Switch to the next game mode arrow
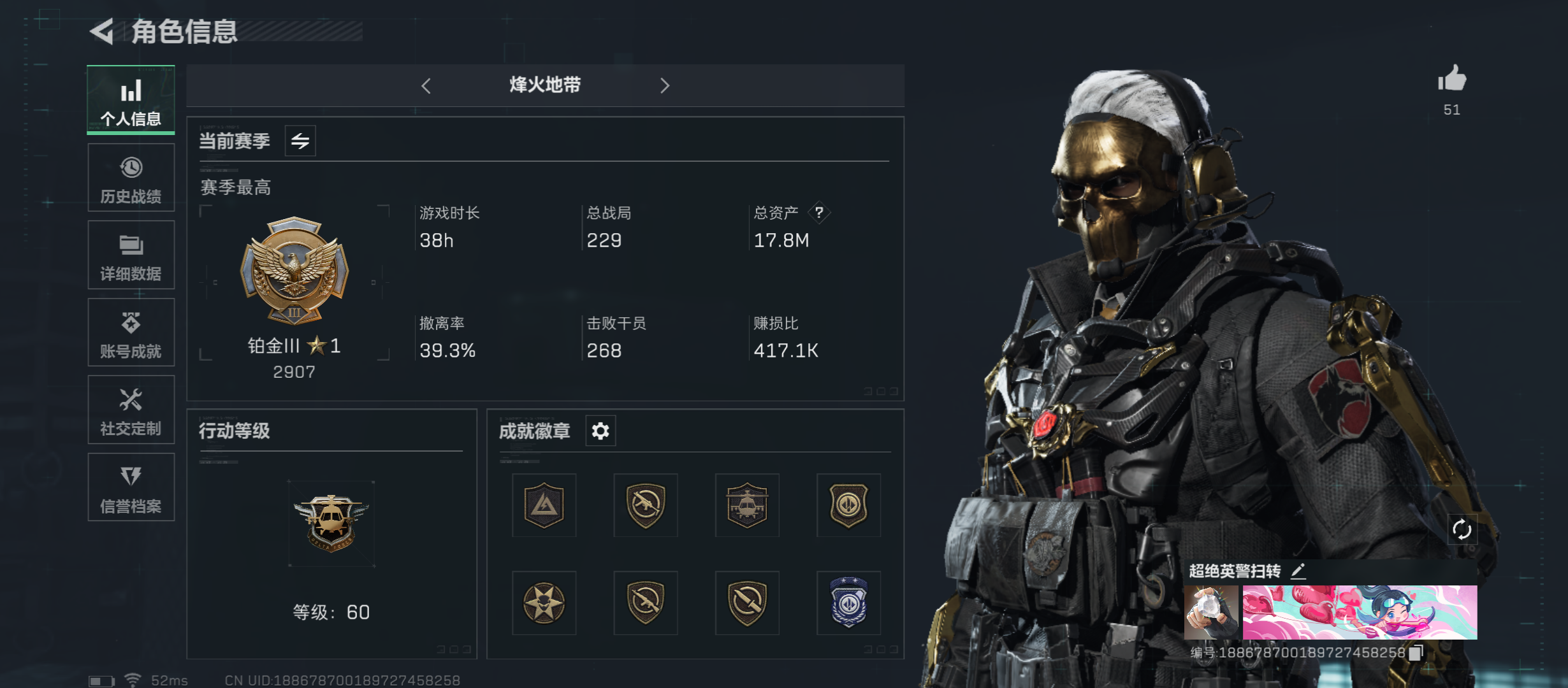 pos(665,85)
